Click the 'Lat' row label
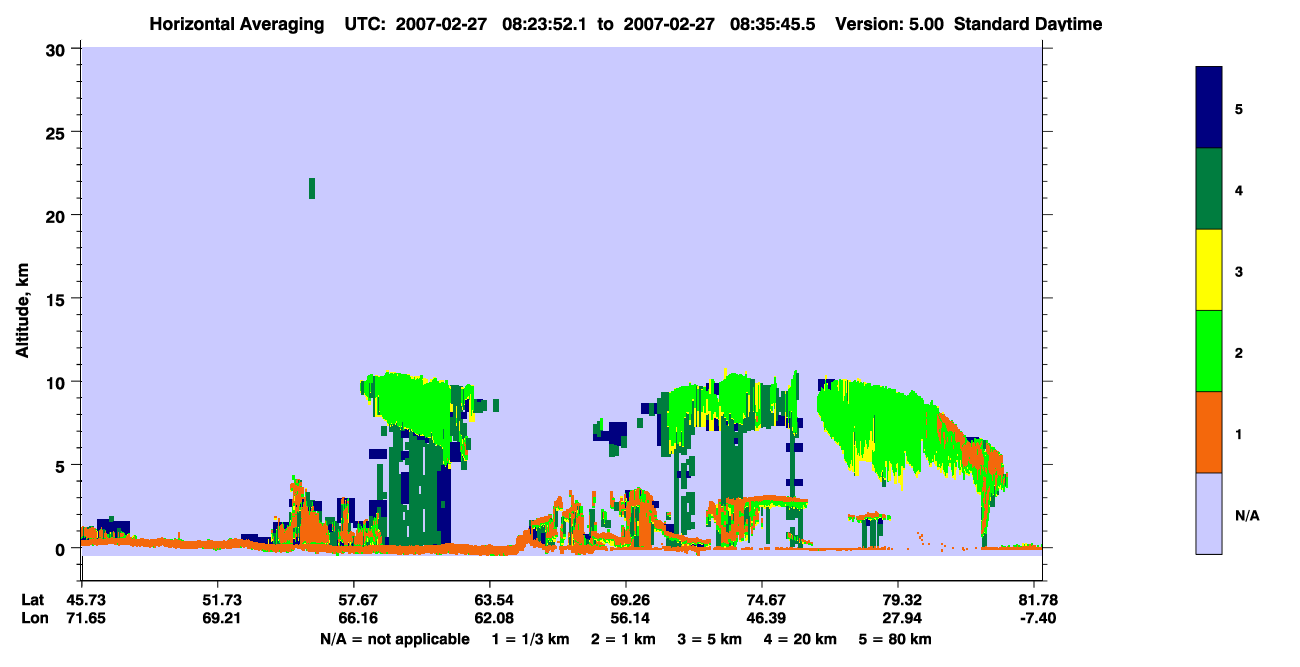This screenshot has height=667, width=1300. pos(33,600)
